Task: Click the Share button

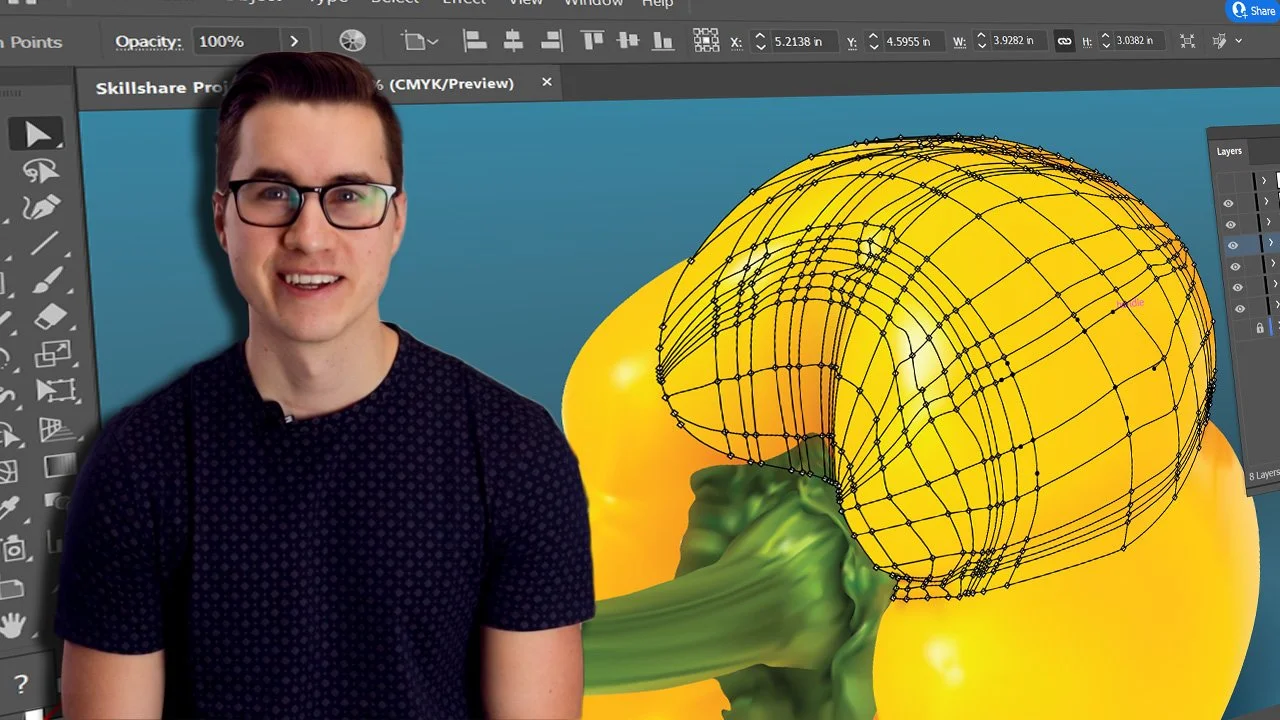Action: point(1253,10)
